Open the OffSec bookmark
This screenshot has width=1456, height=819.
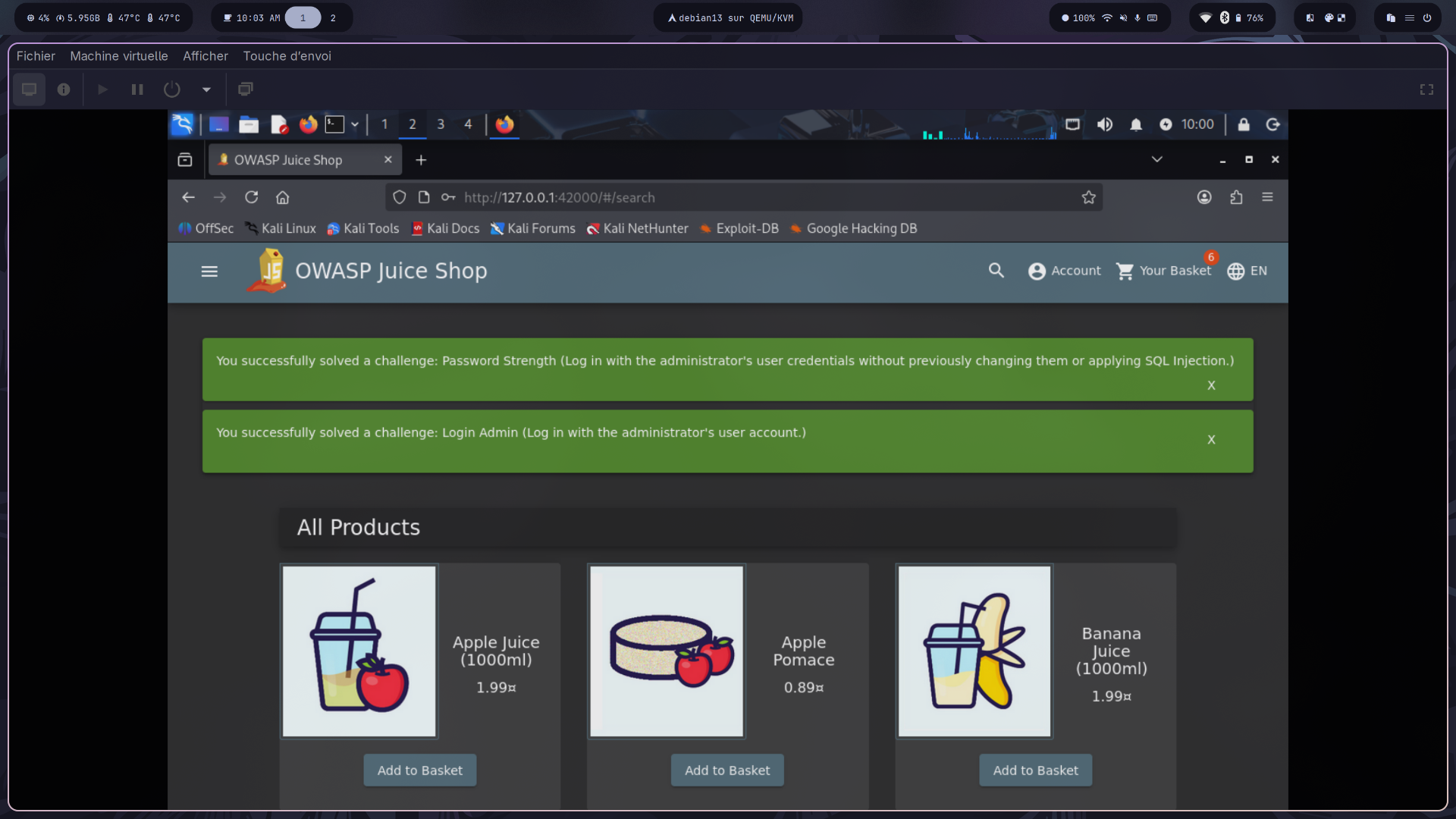pos(206,228)
